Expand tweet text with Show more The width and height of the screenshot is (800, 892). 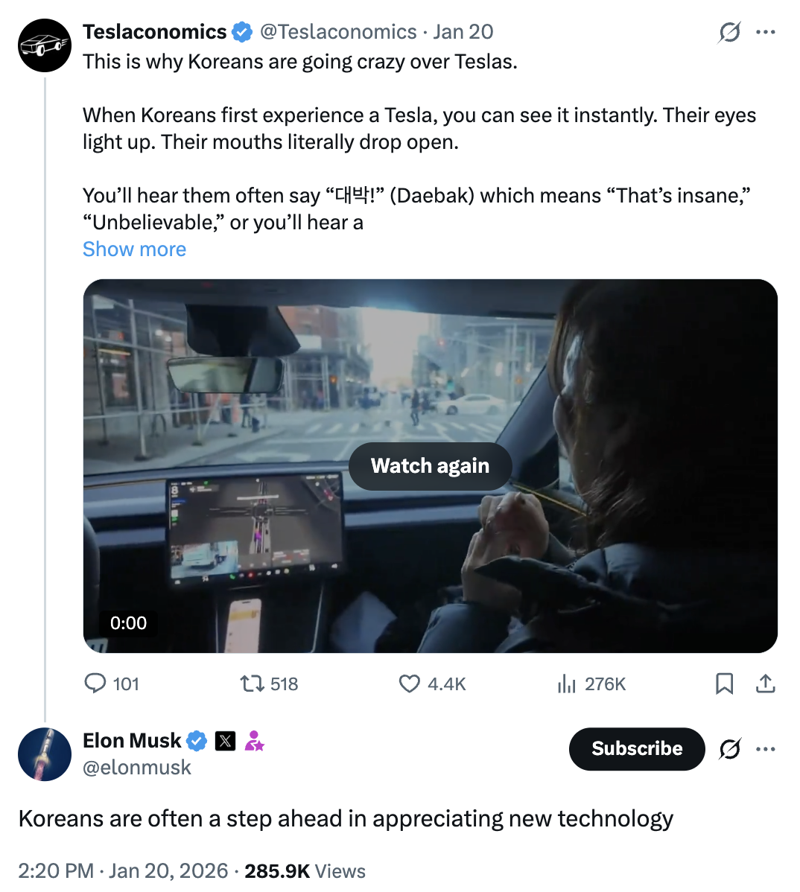pyautogui.click(x=134, y=249)
